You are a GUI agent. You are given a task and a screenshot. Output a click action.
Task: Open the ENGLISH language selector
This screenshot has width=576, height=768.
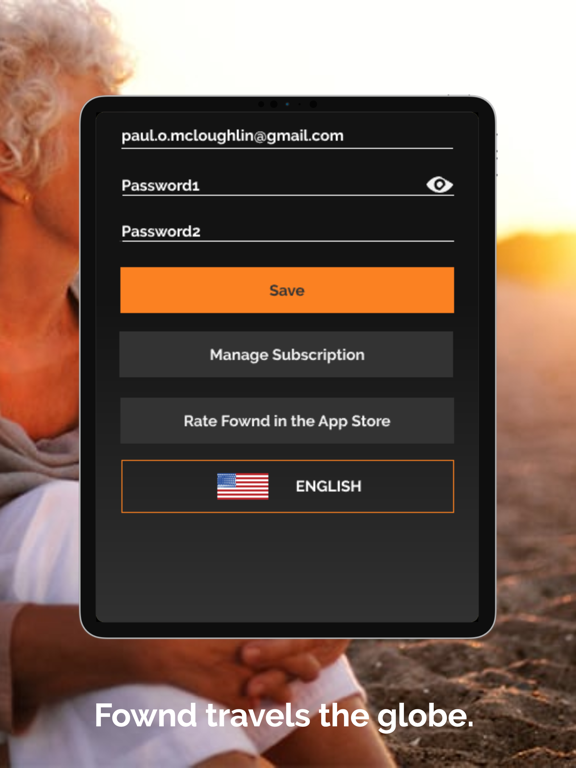[x=288, y=486]
